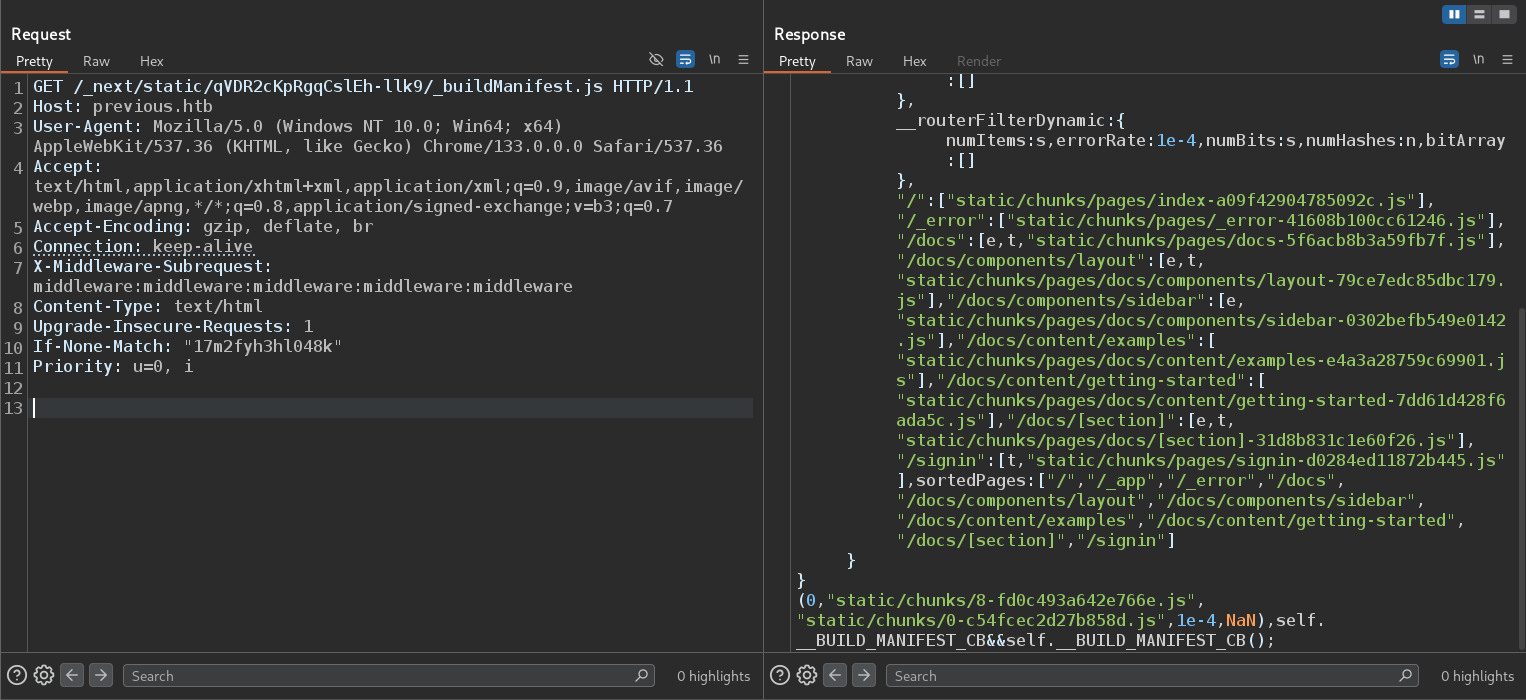Click the response's 0 highlights label
The image size is (1526, 700).
tap(1477, 676)
